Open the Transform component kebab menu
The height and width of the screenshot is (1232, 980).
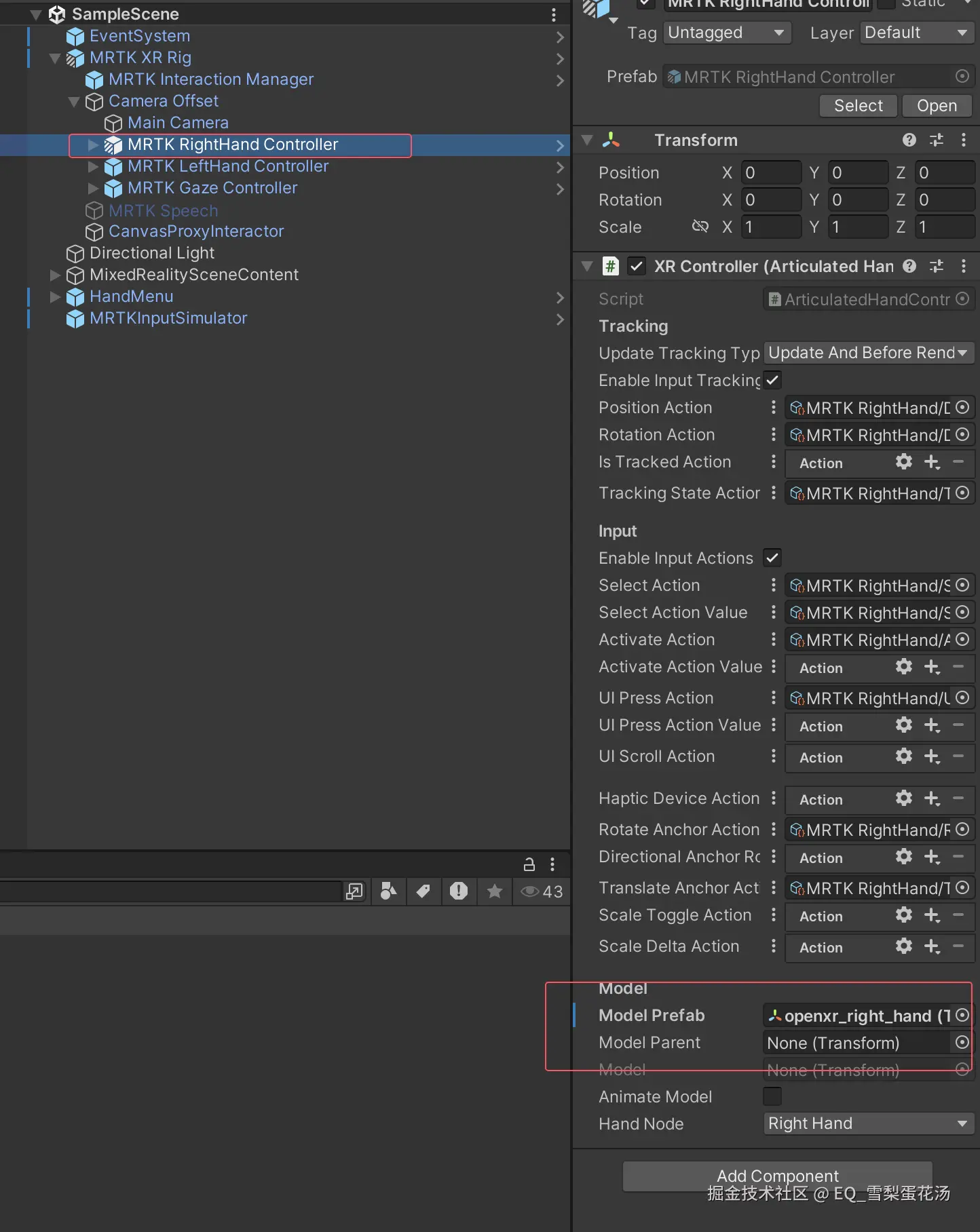tap(964, 140)
